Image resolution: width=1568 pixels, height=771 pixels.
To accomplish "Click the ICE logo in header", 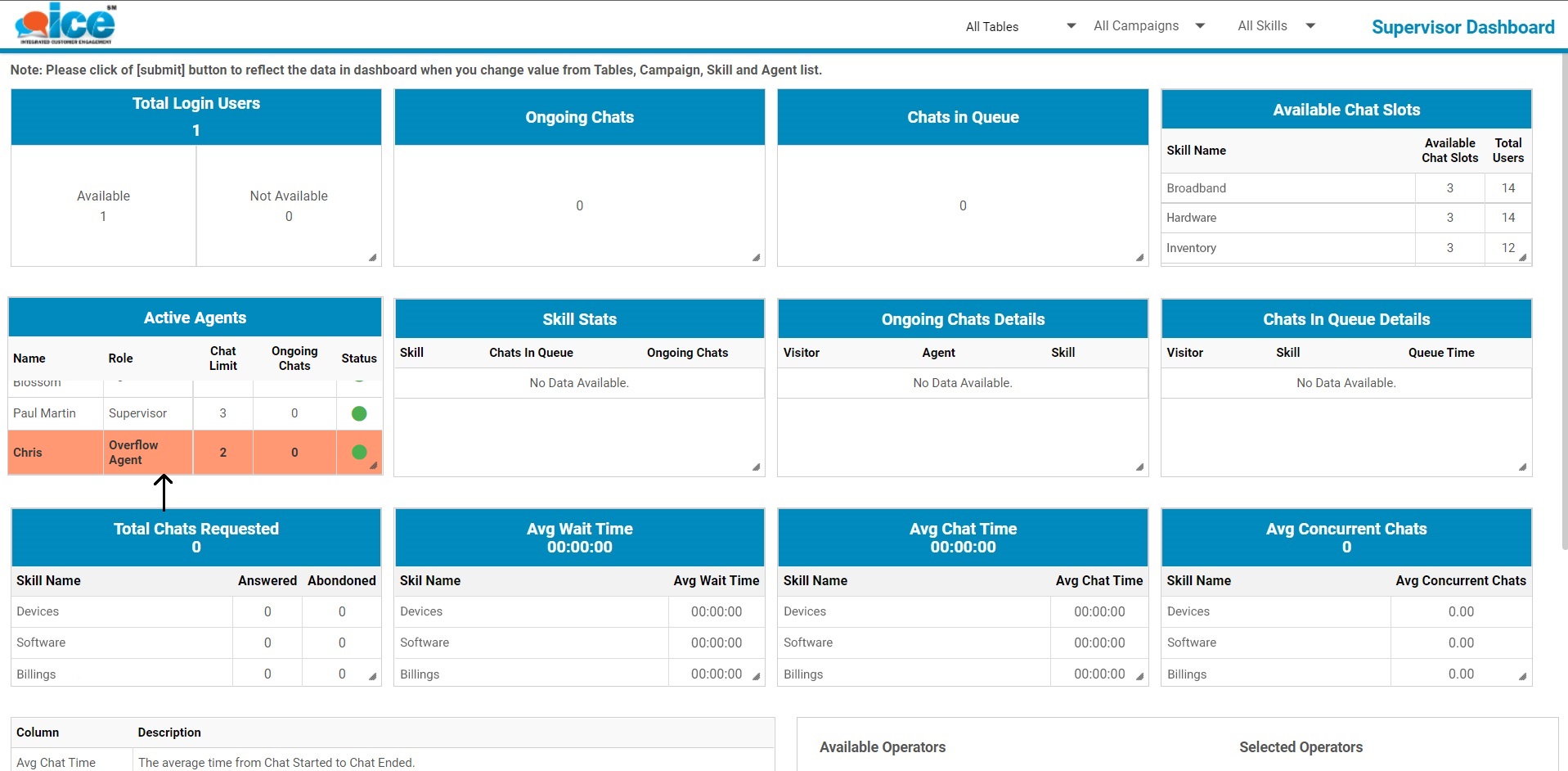I will tap(65, 24).
